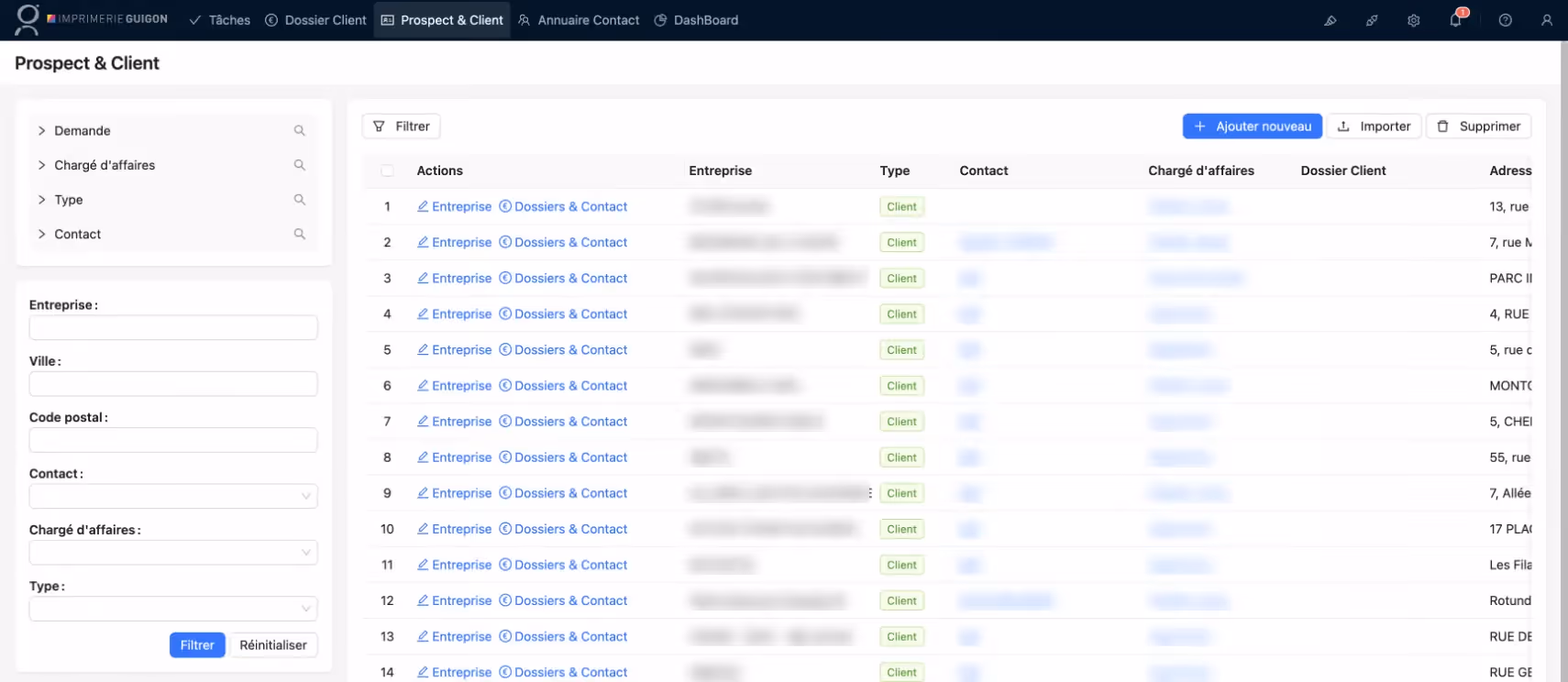
Task: Open Dossiers & Contact link in row 13
Action: pyautogui.click(x=571, y=636)
